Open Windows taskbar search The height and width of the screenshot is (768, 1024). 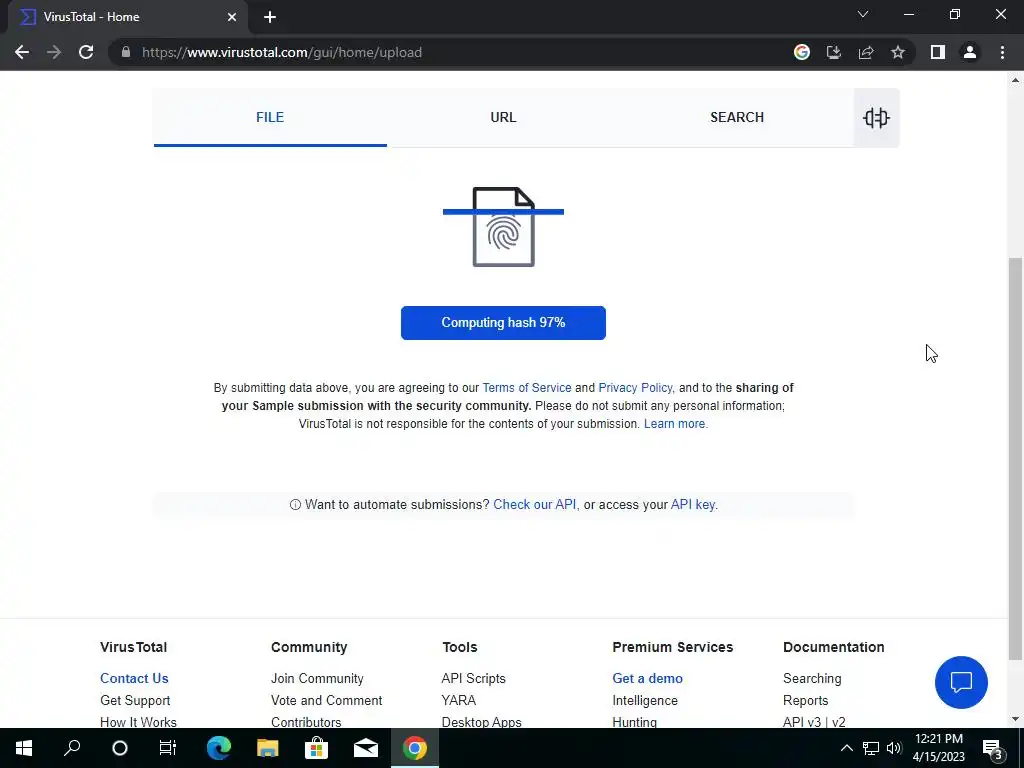[72, 748]
